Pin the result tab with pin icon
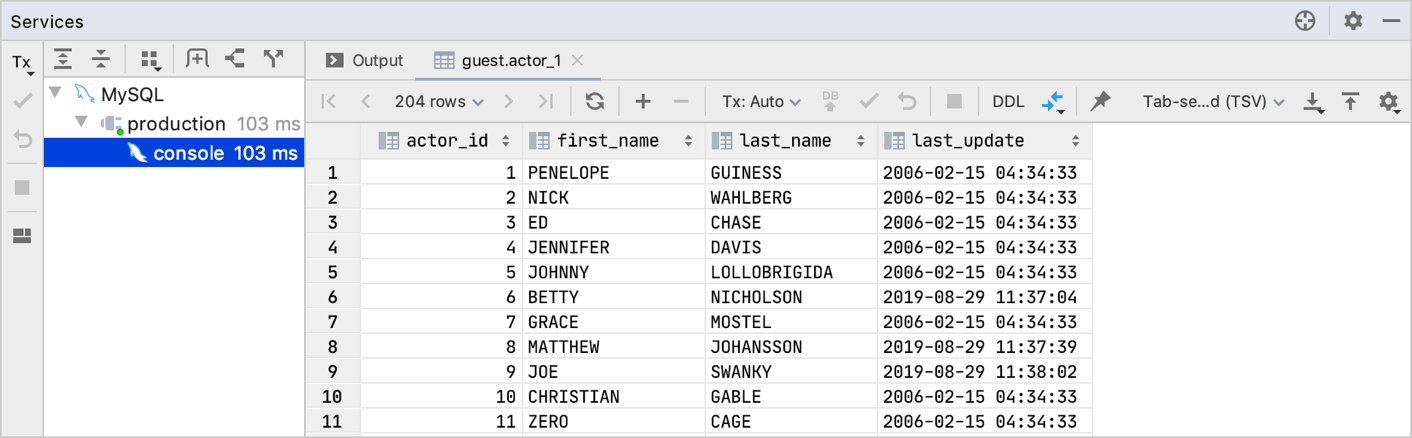The image size is (1412, 438). click(1101, 101)
